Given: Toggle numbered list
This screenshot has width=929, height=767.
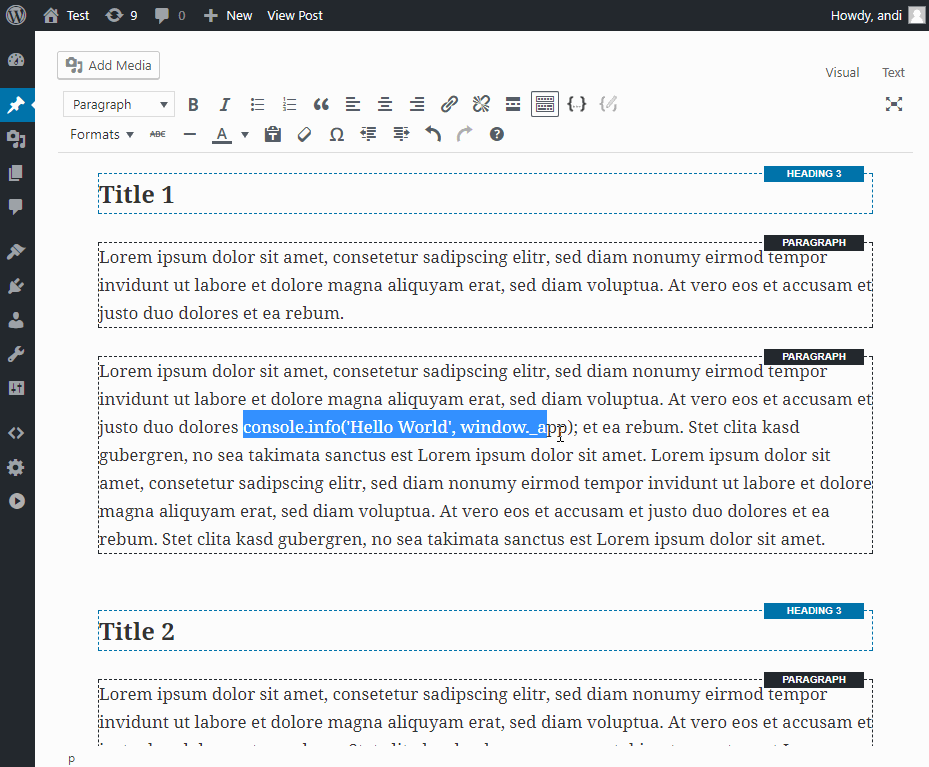Looking at the screenshot, I should tap(289, 105).
